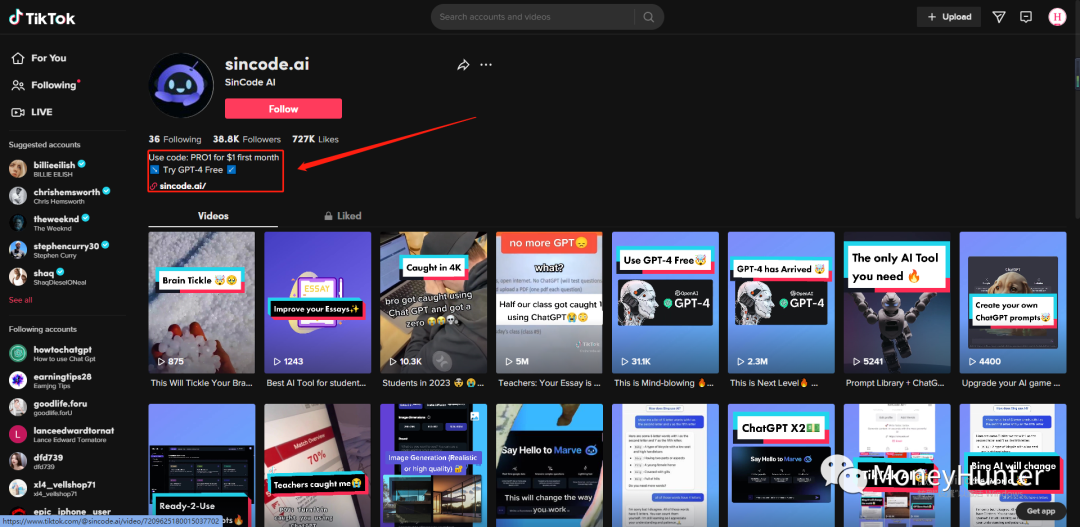Open theweeknd suggested account avatar

[18, 223]
